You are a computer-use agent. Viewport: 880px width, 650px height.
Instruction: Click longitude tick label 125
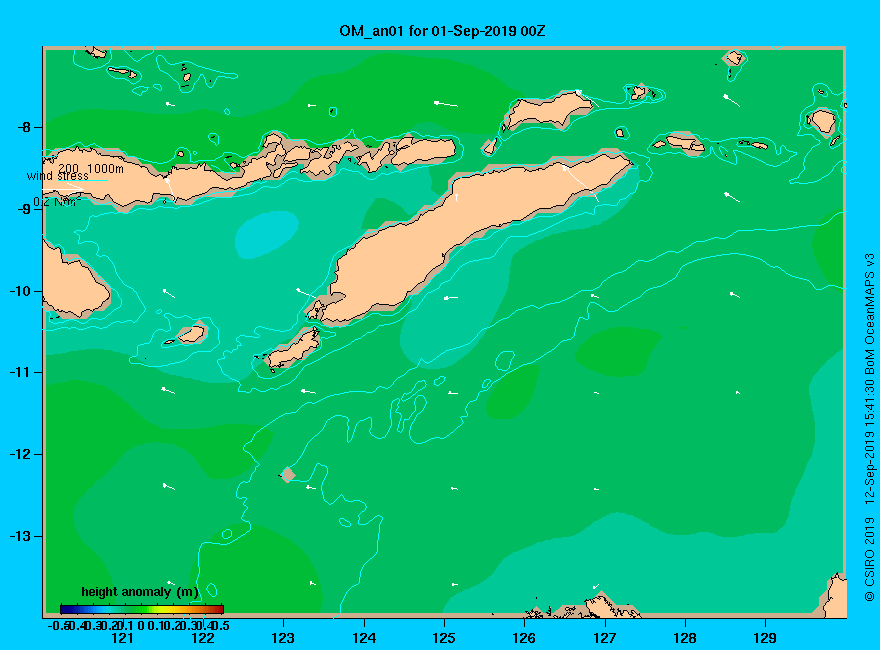[x=444, y=638]
